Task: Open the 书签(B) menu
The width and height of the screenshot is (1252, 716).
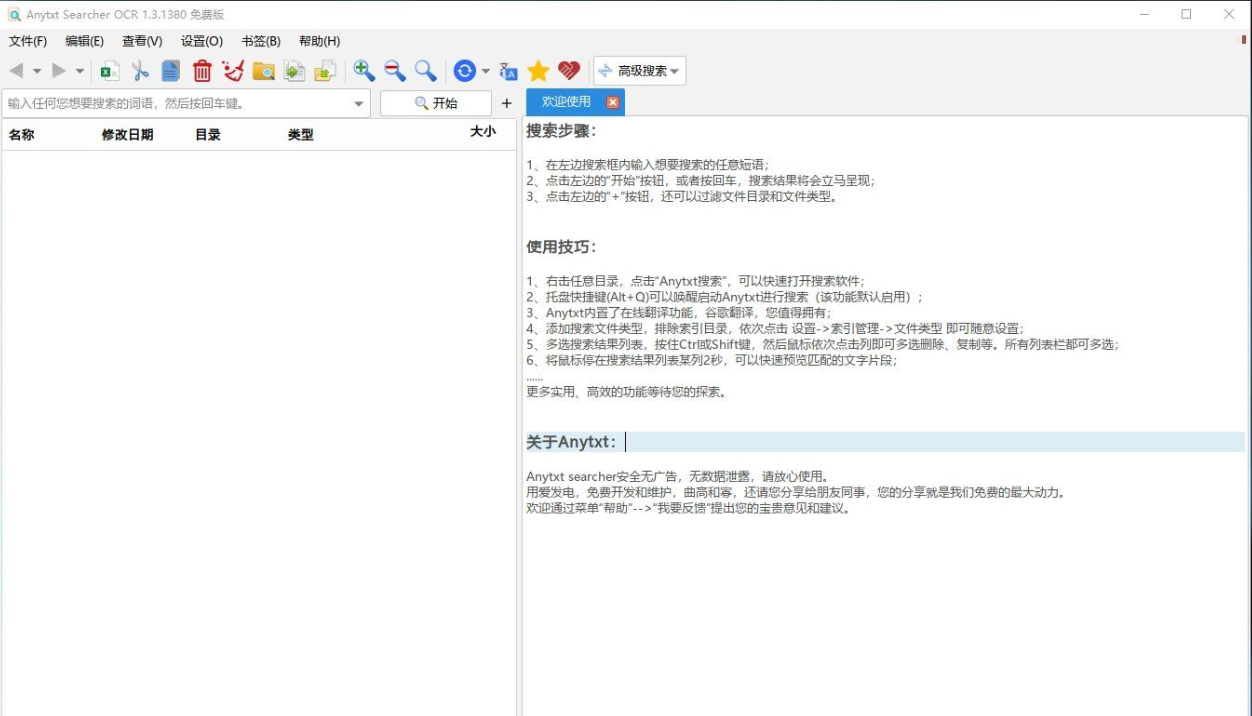Action: pyautogui.click(x=261, y=41)
